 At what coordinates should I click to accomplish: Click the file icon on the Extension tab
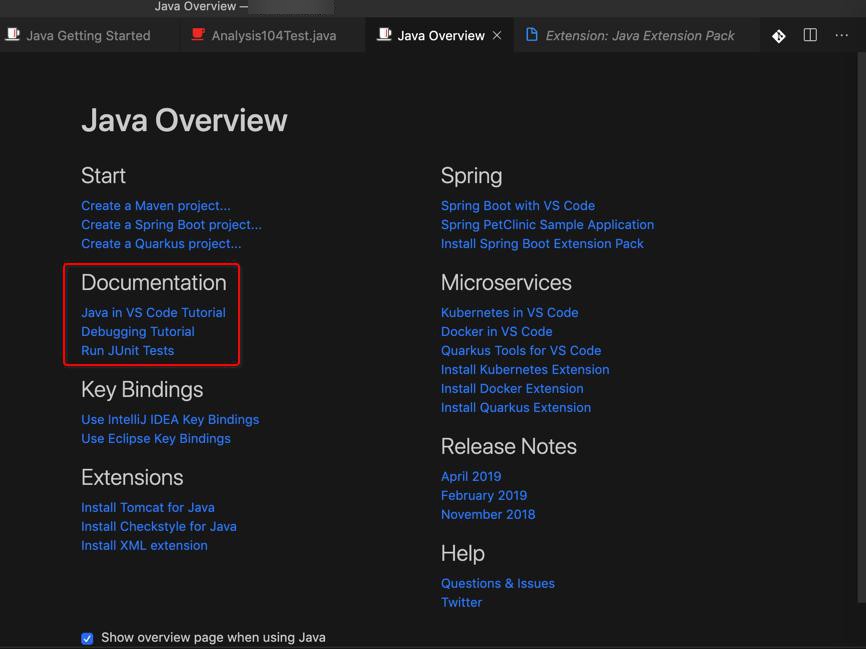click(x=532, y=35)
